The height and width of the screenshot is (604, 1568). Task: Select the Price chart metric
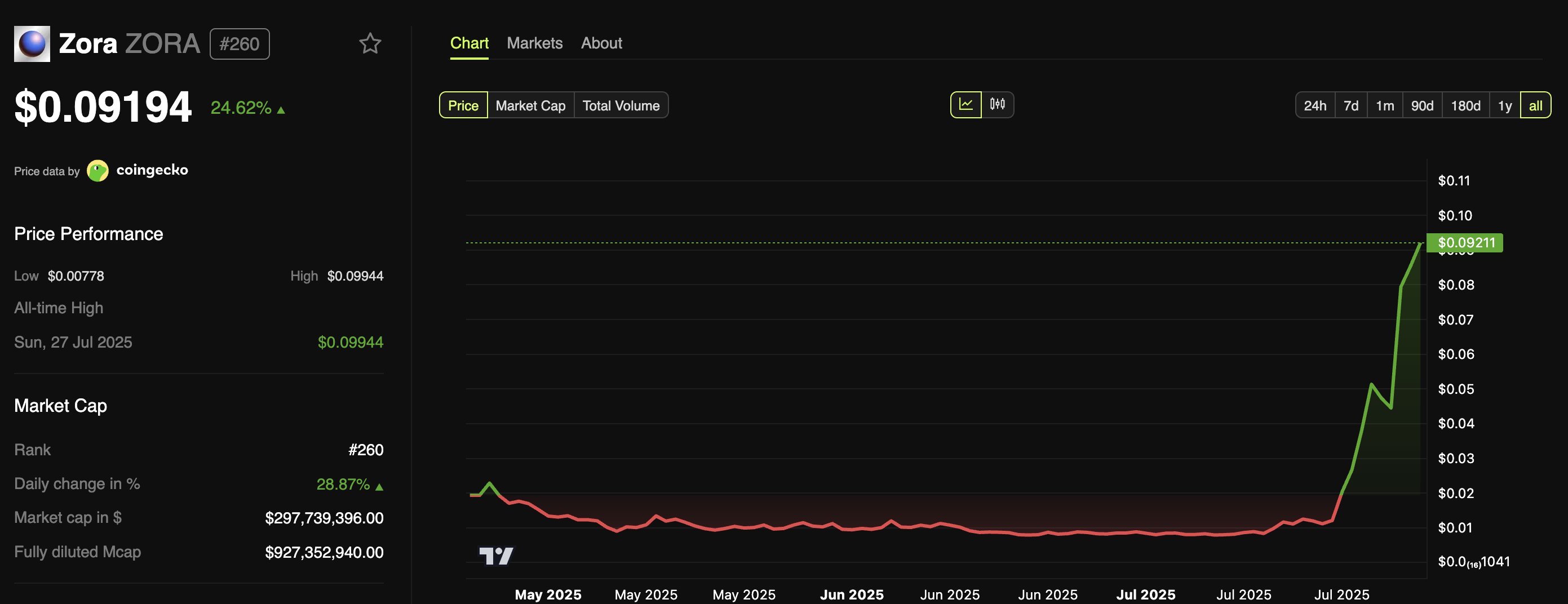(x=463, y=105)
